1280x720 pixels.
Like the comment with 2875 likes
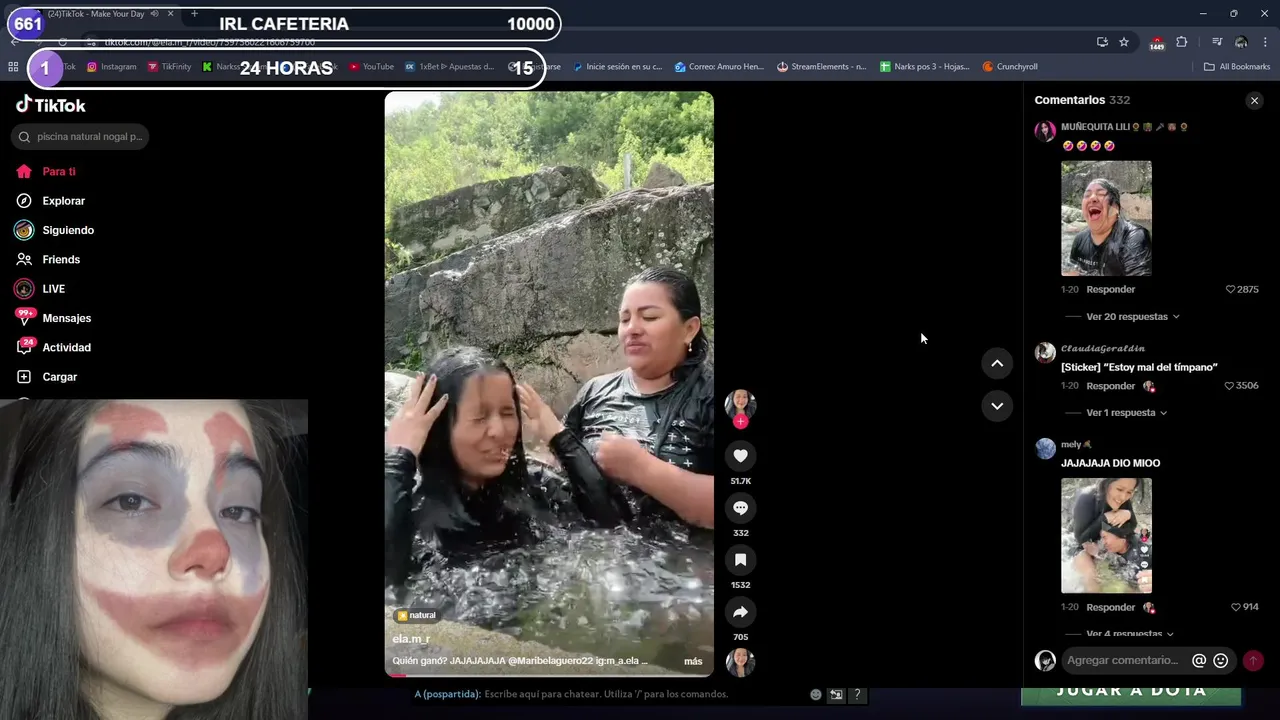coord(1231,290)
